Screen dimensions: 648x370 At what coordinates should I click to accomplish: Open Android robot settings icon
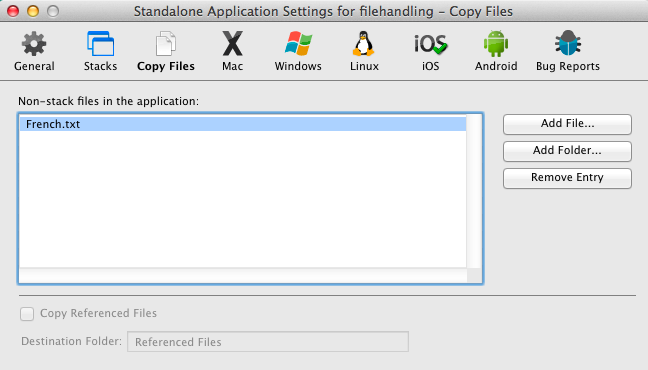496,43
